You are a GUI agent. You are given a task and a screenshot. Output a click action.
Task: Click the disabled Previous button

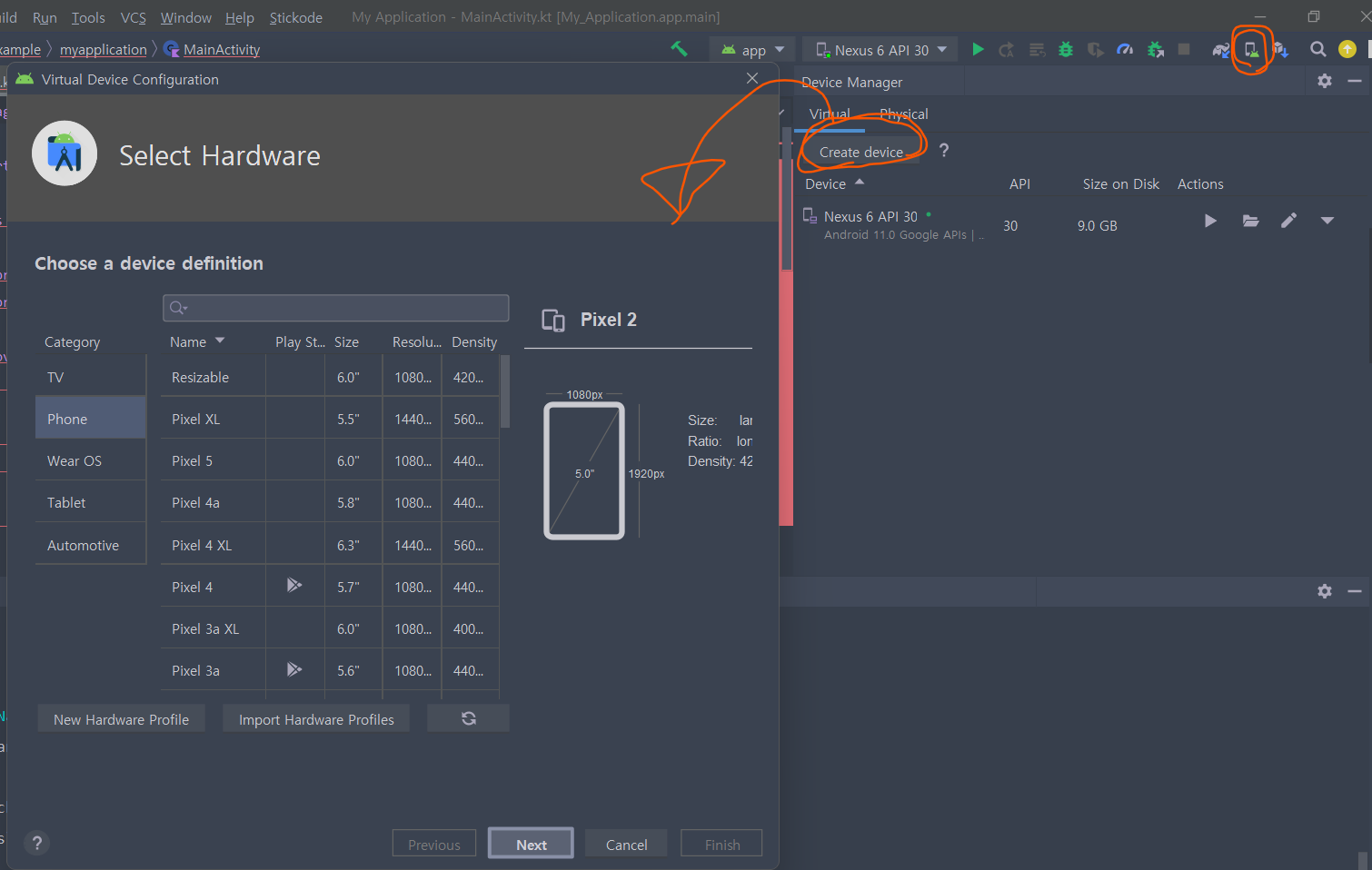pyautogui.click(x=434, y=844)
